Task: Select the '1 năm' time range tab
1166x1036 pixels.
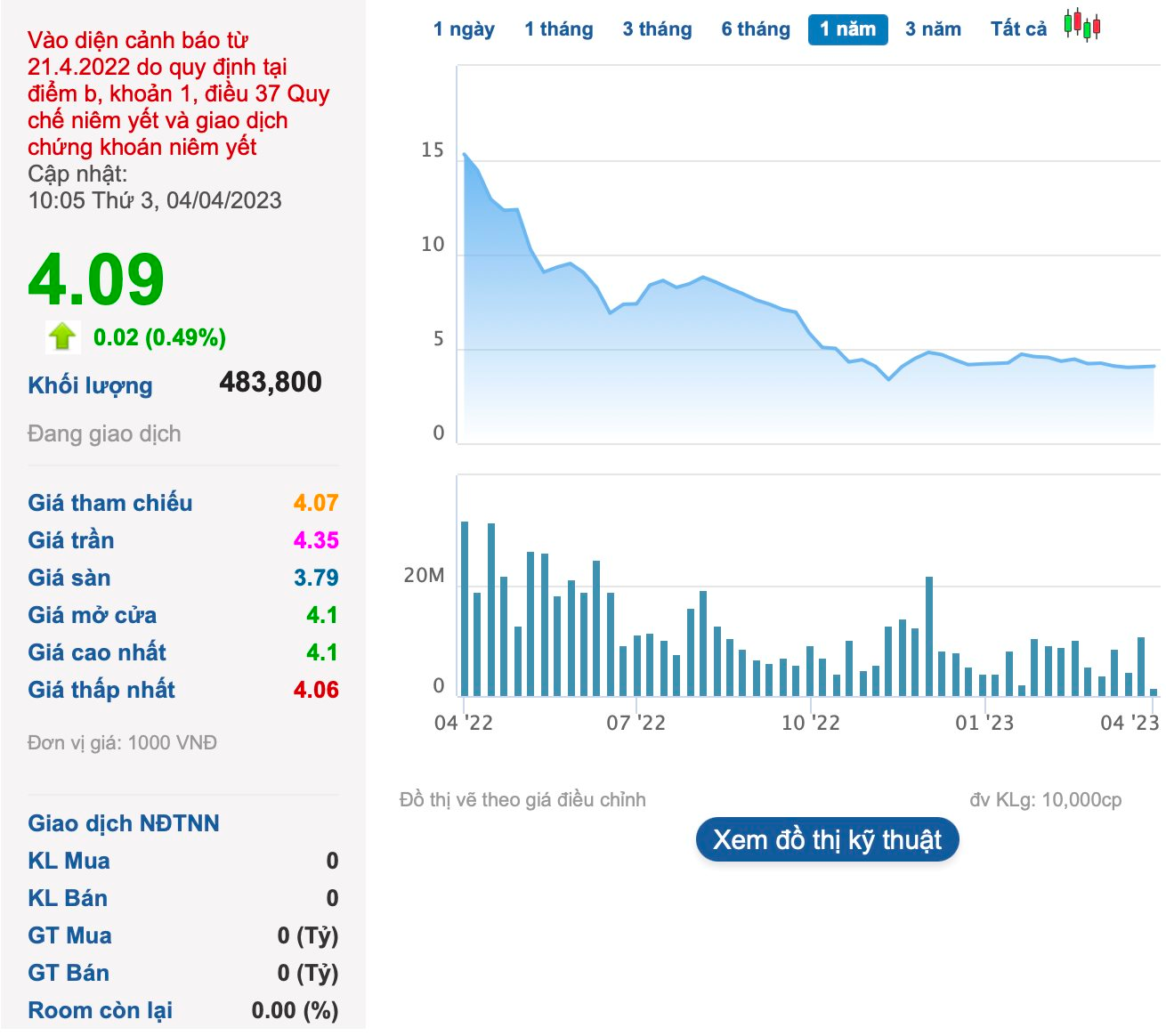Action: point(848,29)
